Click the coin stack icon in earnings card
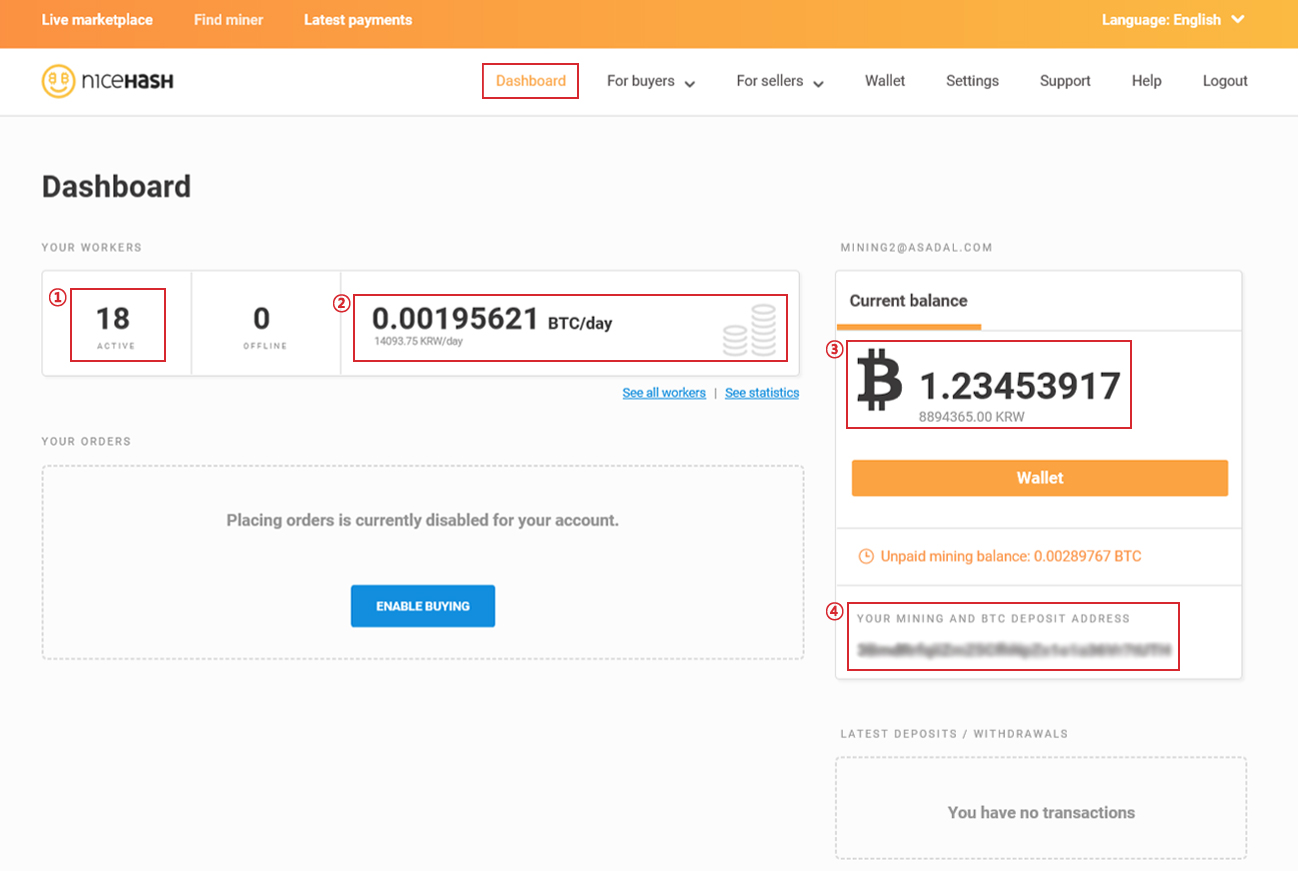 tap(750, 331)
